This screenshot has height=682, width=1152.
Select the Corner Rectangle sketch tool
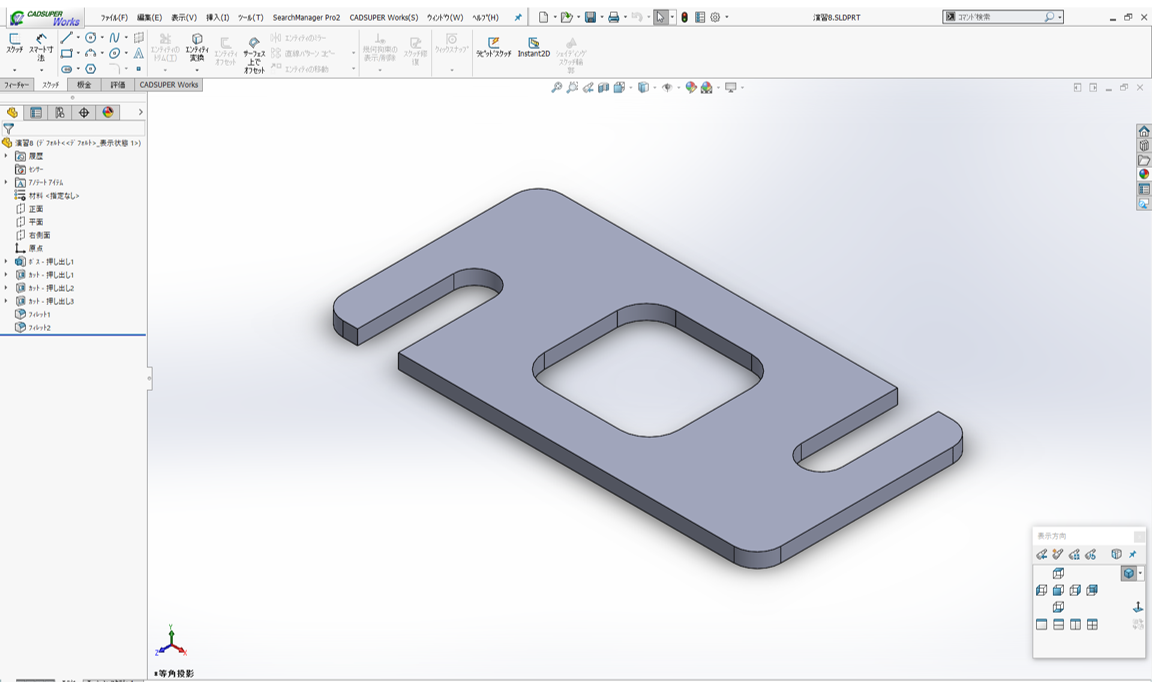66,53
